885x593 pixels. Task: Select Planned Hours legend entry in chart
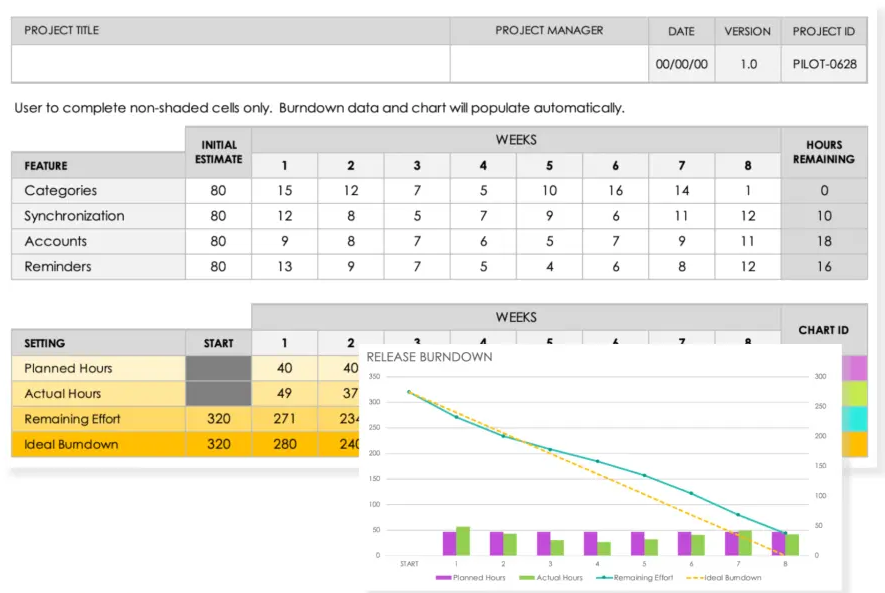(x=472, y=578)
